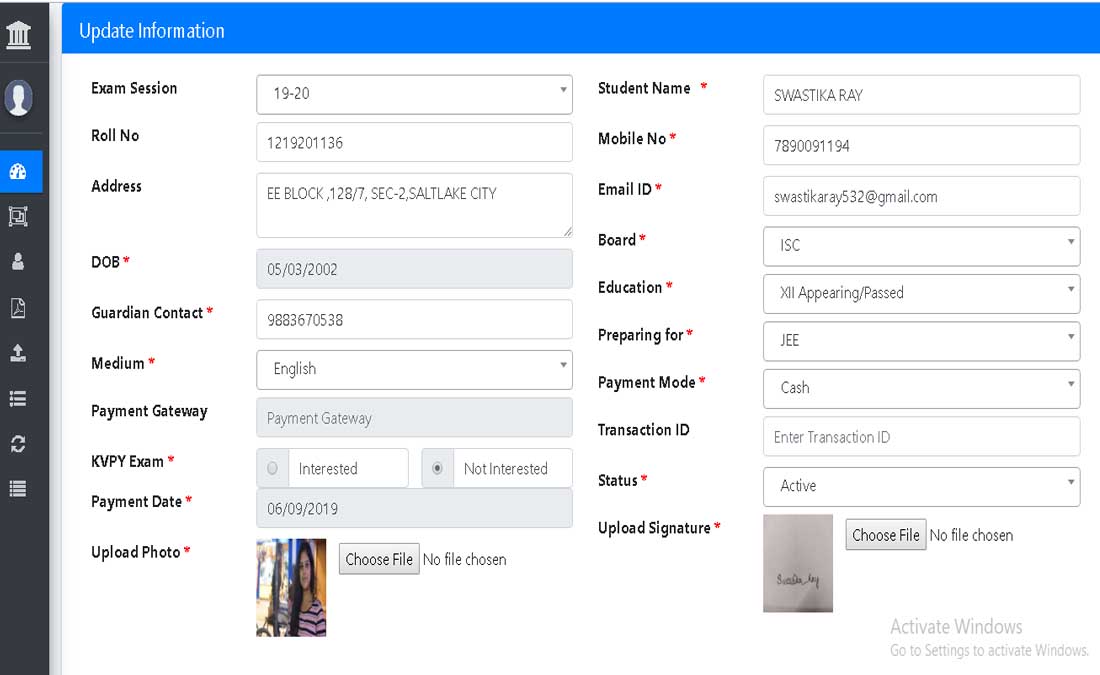This screenshot has width=1100, height=675.
Task: Click the PDF document sidebar icon
Action: 18,308
